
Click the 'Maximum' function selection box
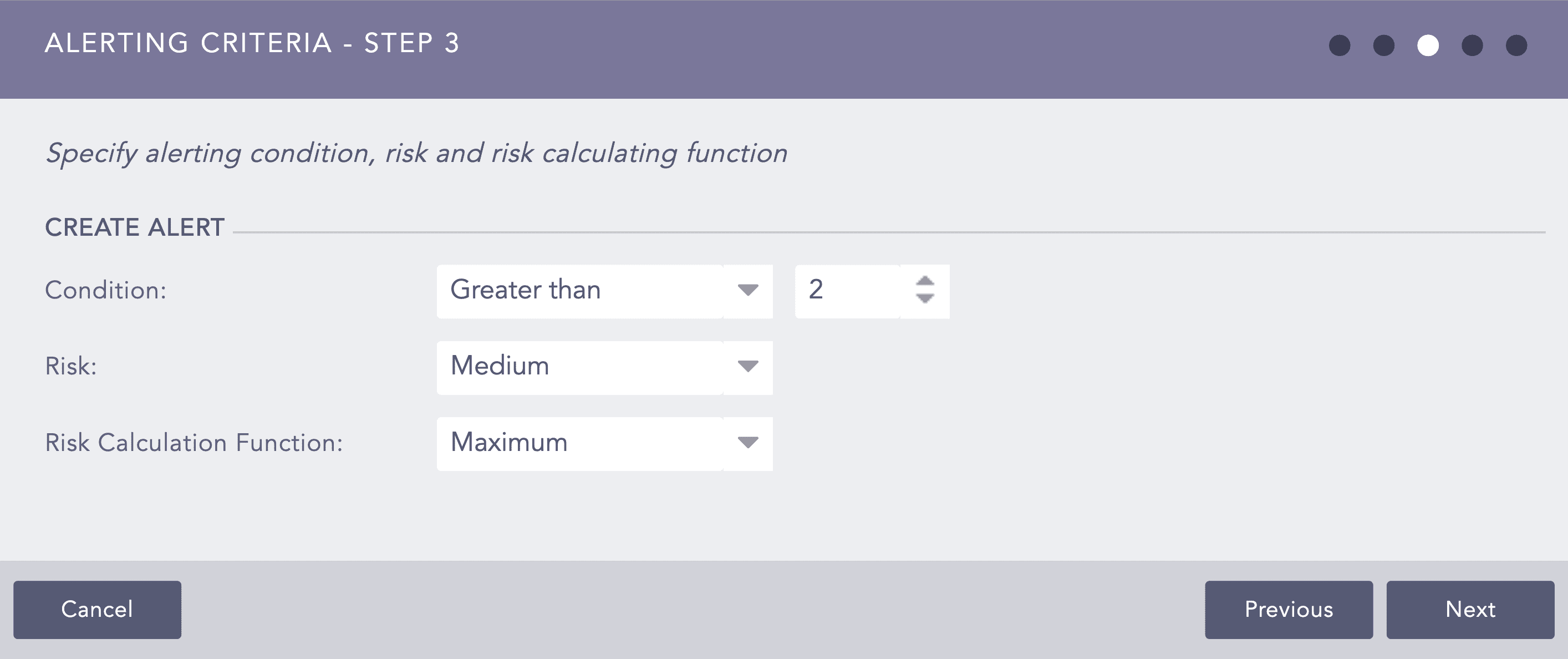tap(579, 443)
